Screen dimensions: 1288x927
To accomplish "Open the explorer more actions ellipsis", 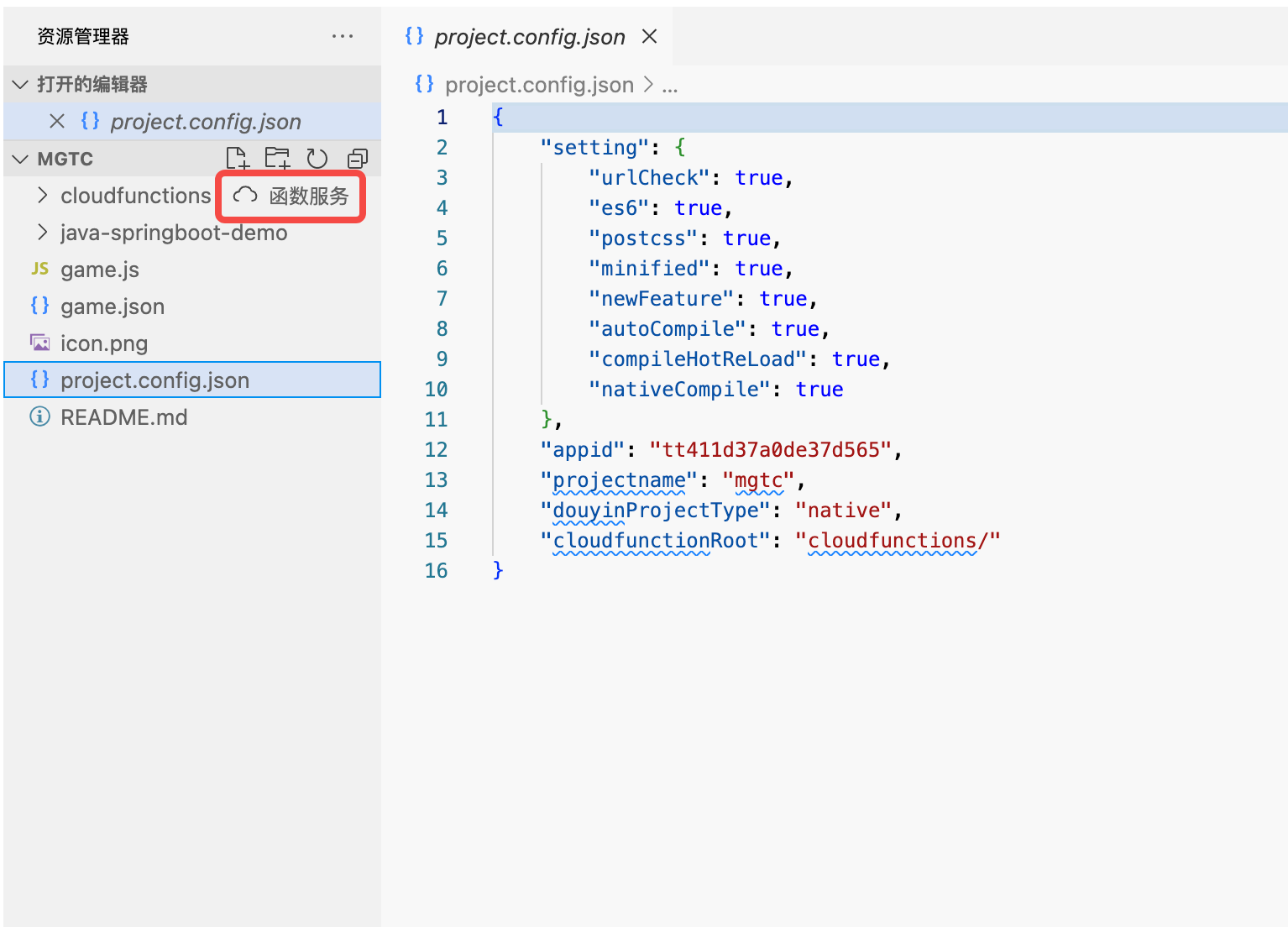I will pyautogui.click(x=343, y=36).
